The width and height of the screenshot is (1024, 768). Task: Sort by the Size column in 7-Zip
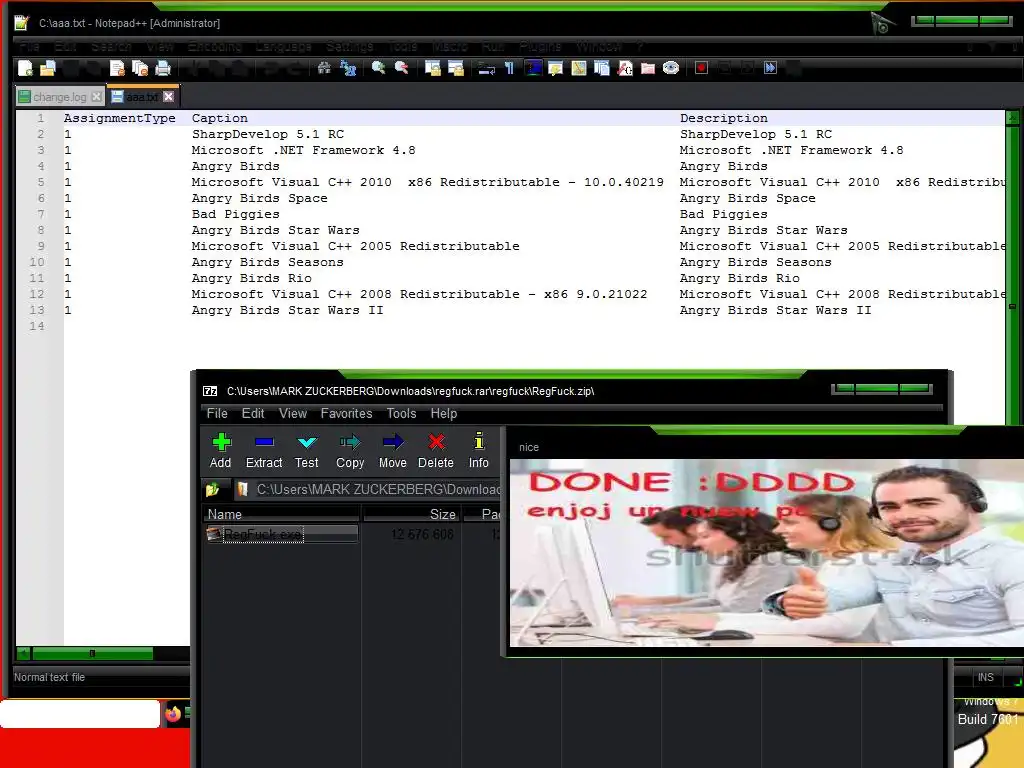click(412, 515)
